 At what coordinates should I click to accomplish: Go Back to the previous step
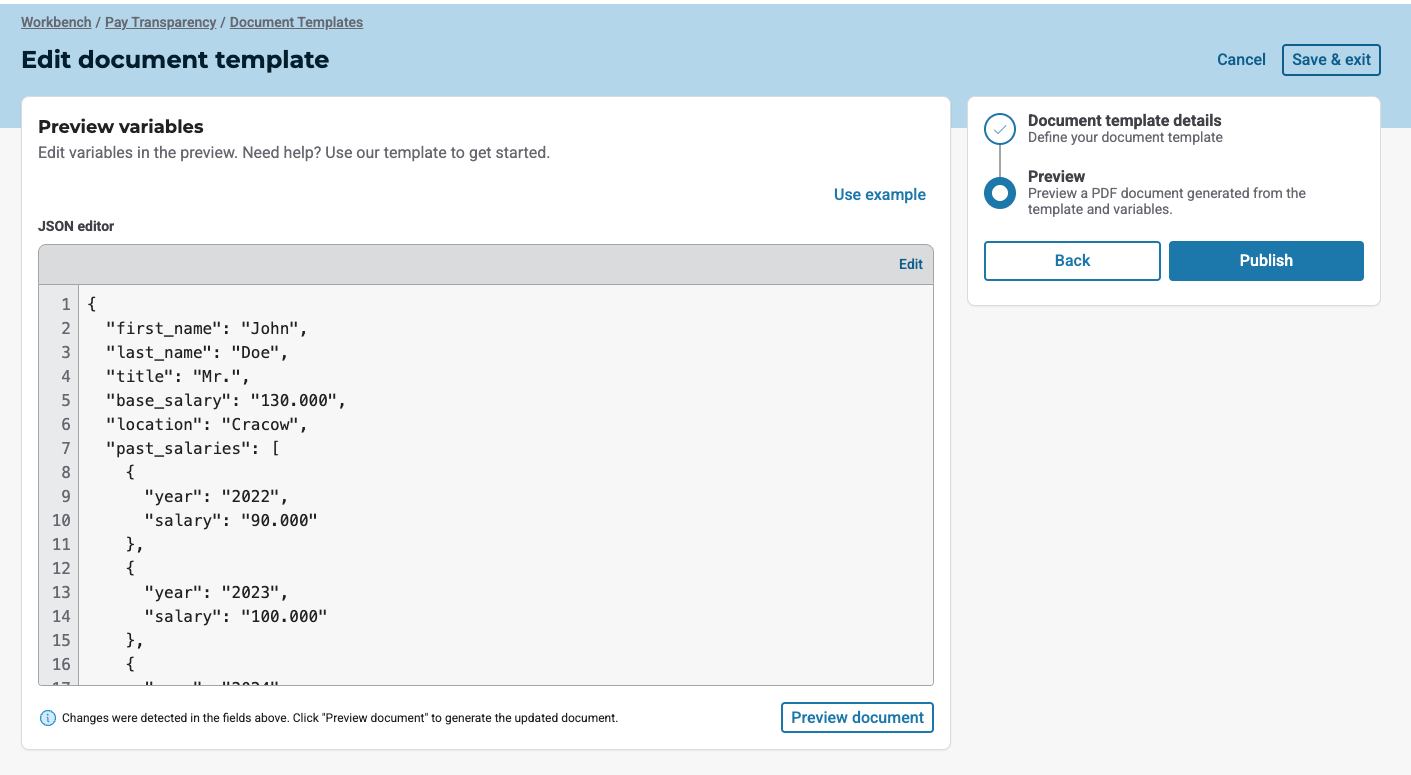point(1072,260)
